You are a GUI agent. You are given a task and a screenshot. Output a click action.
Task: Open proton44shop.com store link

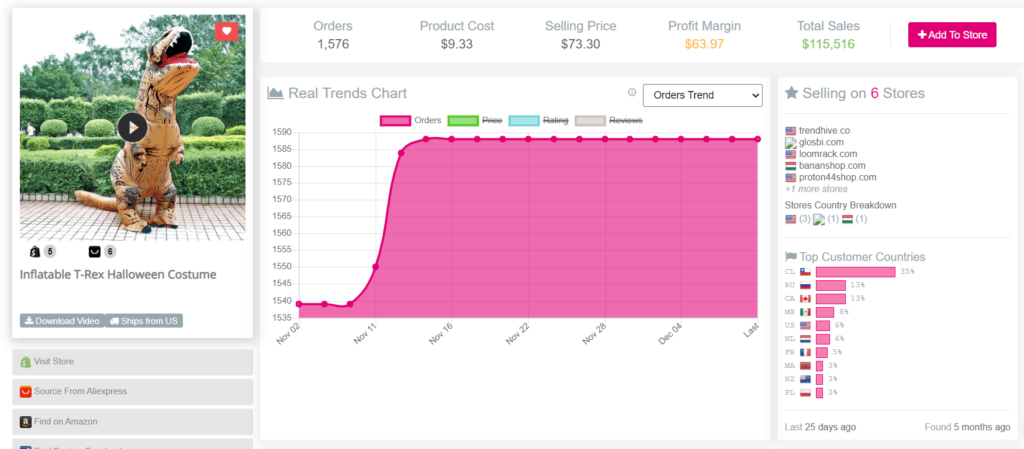click(838, 178)
